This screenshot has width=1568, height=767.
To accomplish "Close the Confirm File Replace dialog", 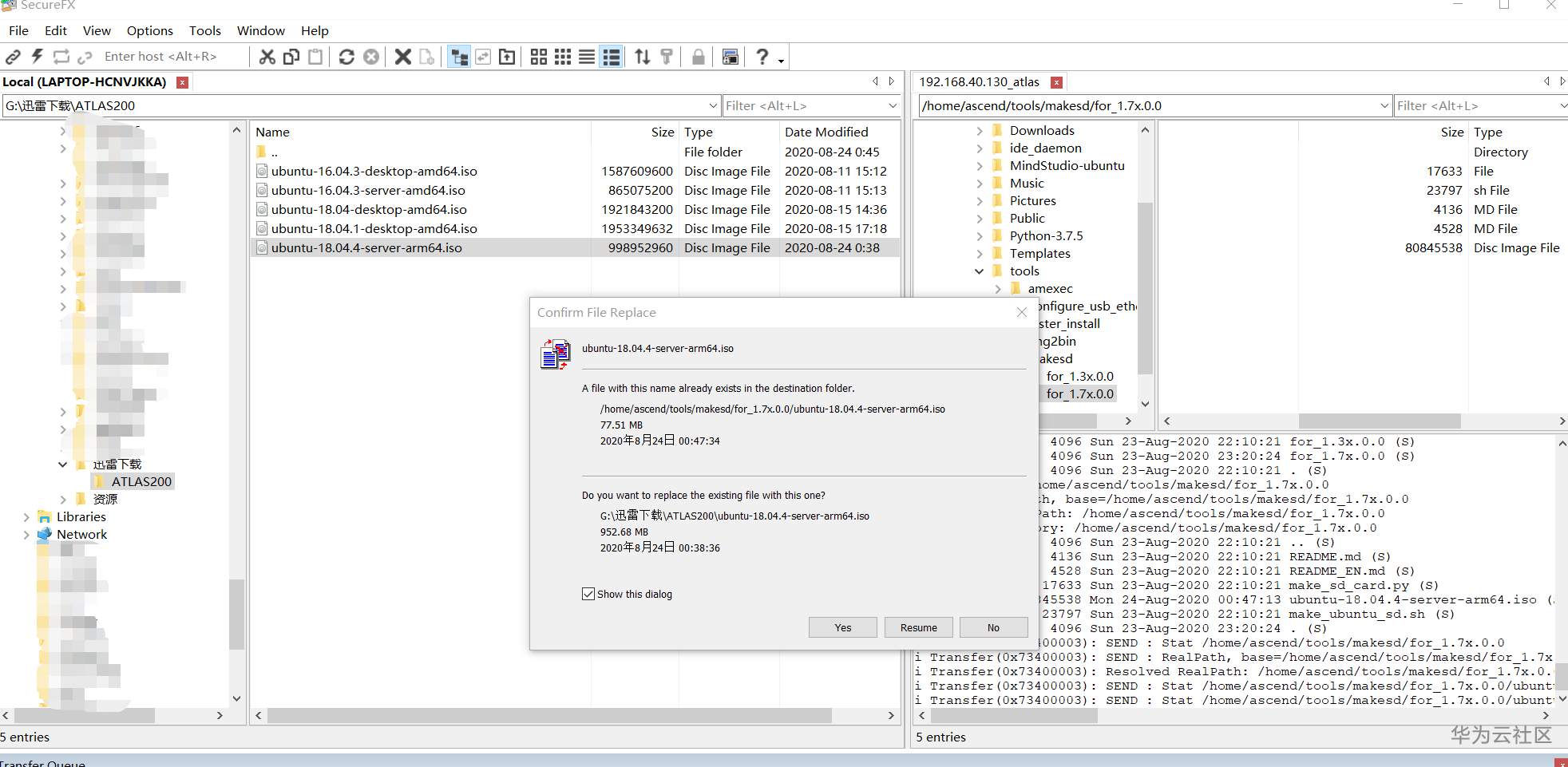I will [x=1022, y=313].
